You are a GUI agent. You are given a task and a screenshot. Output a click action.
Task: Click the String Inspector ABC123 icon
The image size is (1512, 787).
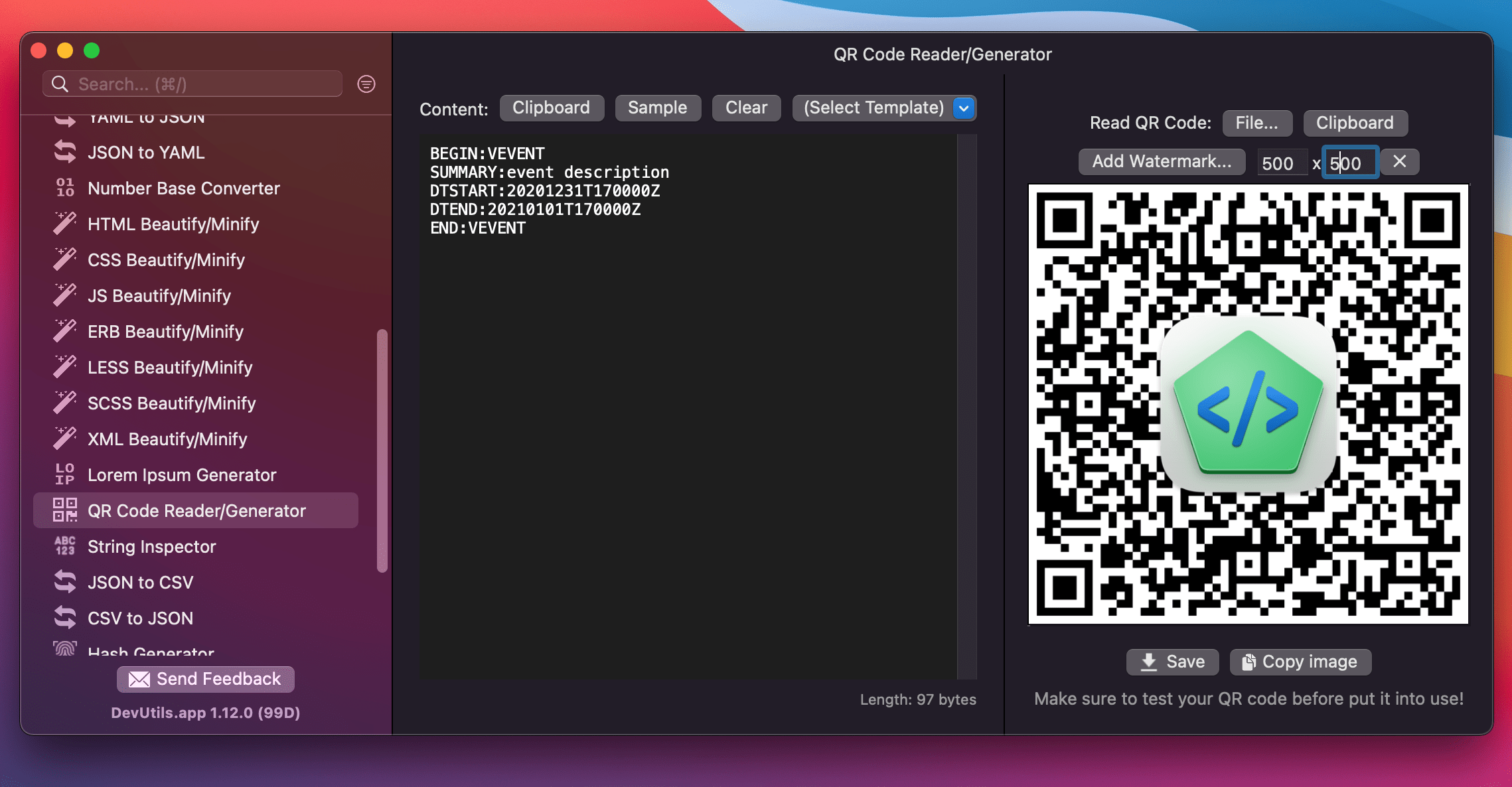coord(65,546)
